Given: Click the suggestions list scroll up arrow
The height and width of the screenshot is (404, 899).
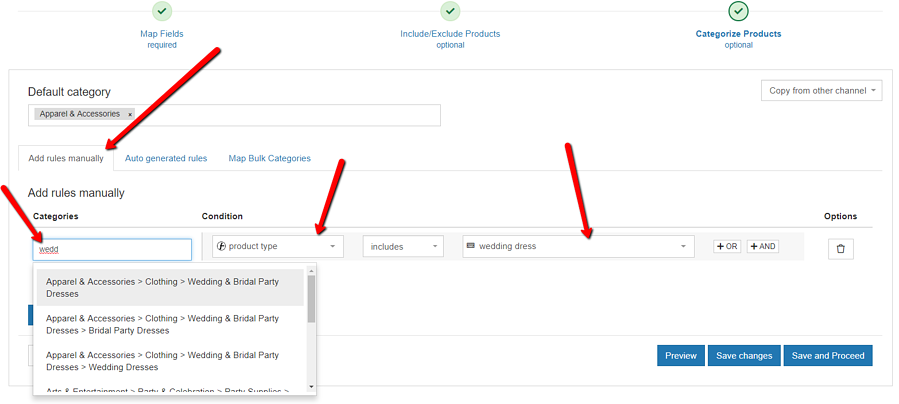Looking at the screenshot, I should [311, 270].
